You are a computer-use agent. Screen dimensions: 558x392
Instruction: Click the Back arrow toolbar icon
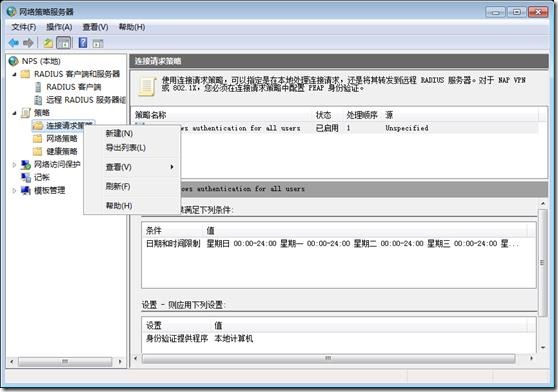[14, 43]
